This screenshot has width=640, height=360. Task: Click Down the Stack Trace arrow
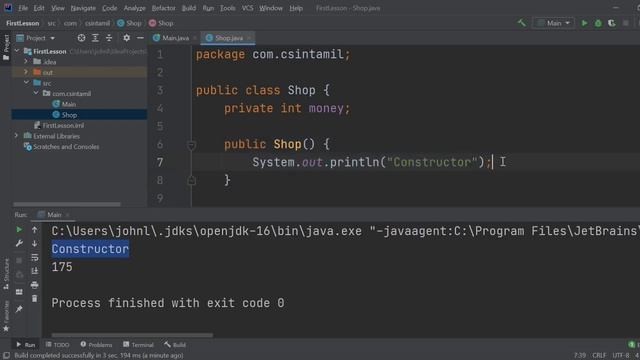click(x=35, y=244)
